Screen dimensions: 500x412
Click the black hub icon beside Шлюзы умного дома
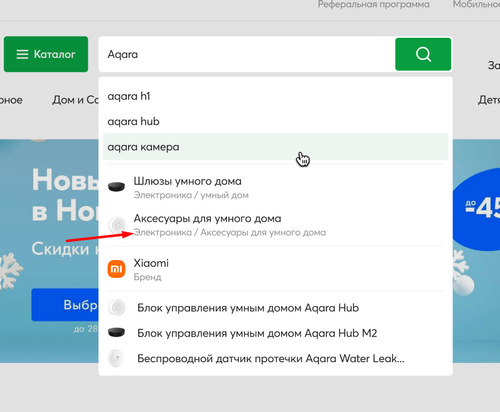pyautogui.click(x=116, y=187)
